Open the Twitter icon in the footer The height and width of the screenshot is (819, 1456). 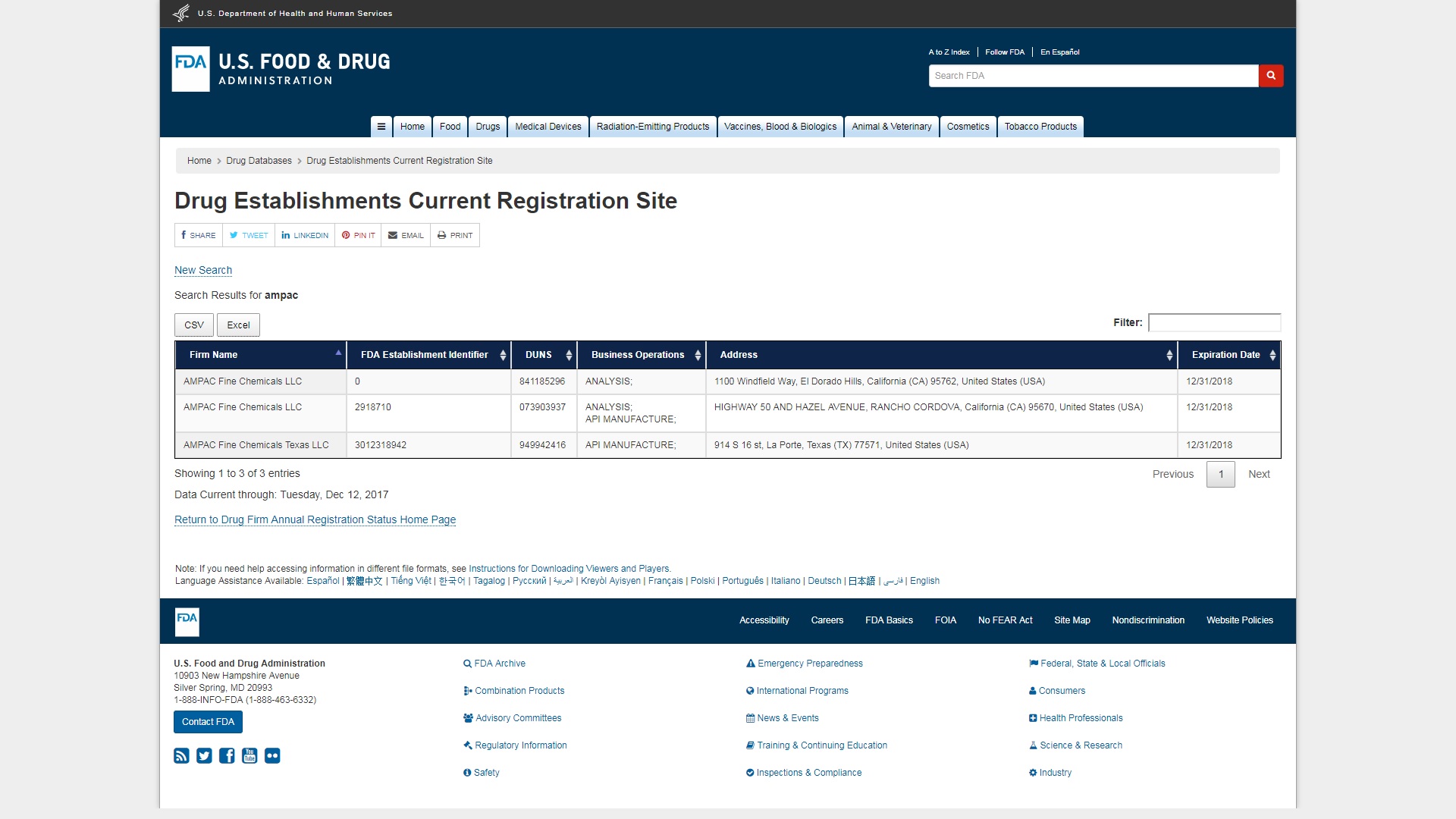[204, 755]
